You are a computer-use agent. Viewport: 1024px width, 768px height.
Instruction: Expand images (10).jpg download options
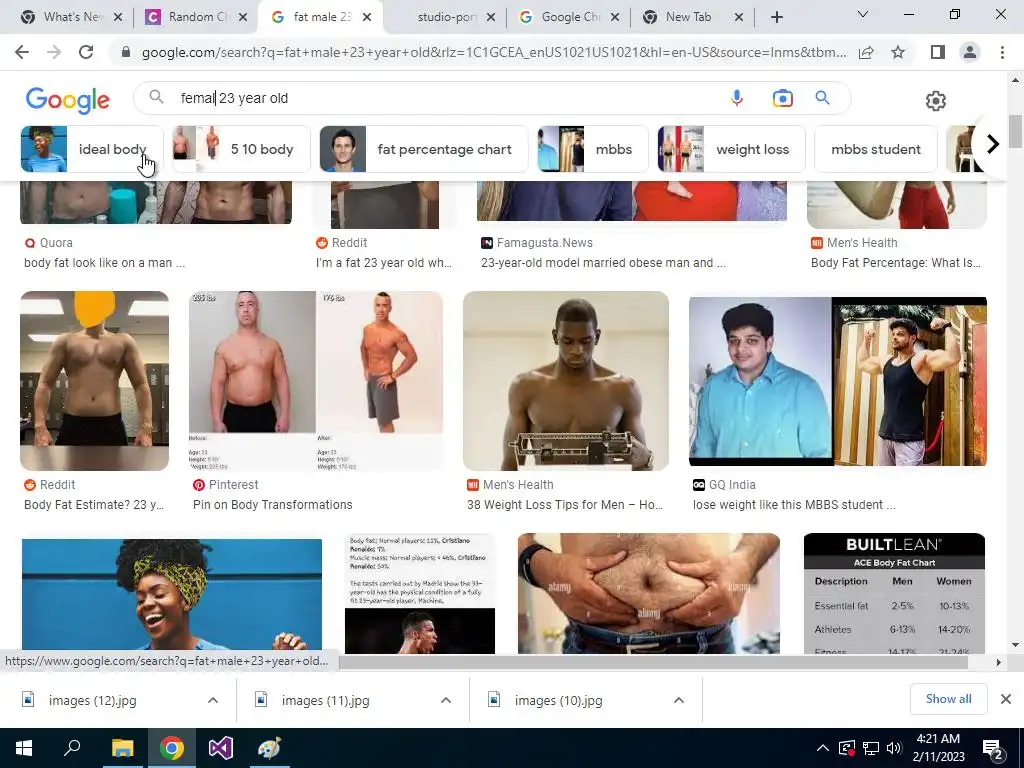pyautogui.click(x=679, y=700)
